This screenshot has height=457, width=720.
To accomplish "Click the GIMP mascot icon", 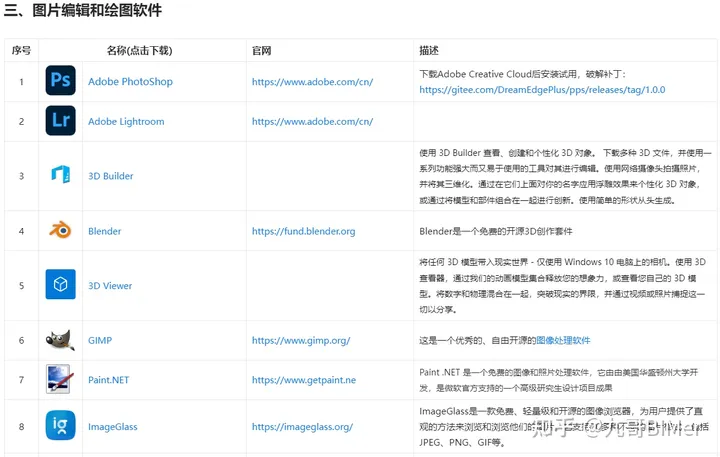I will (61, 340).
